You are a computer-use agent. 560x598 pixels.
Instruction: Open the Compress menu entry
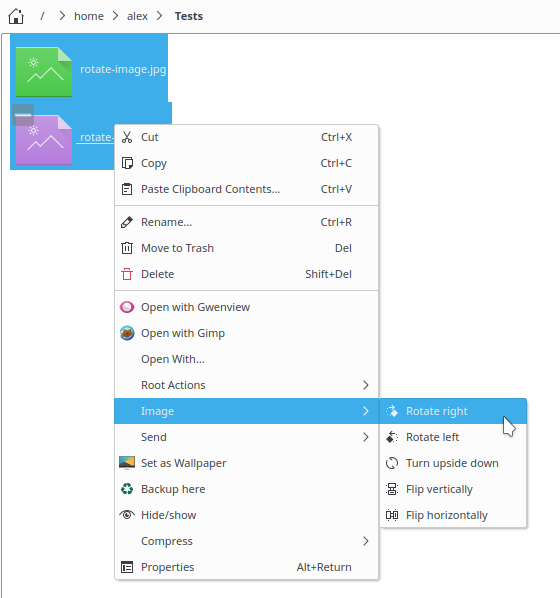(246, 541)
